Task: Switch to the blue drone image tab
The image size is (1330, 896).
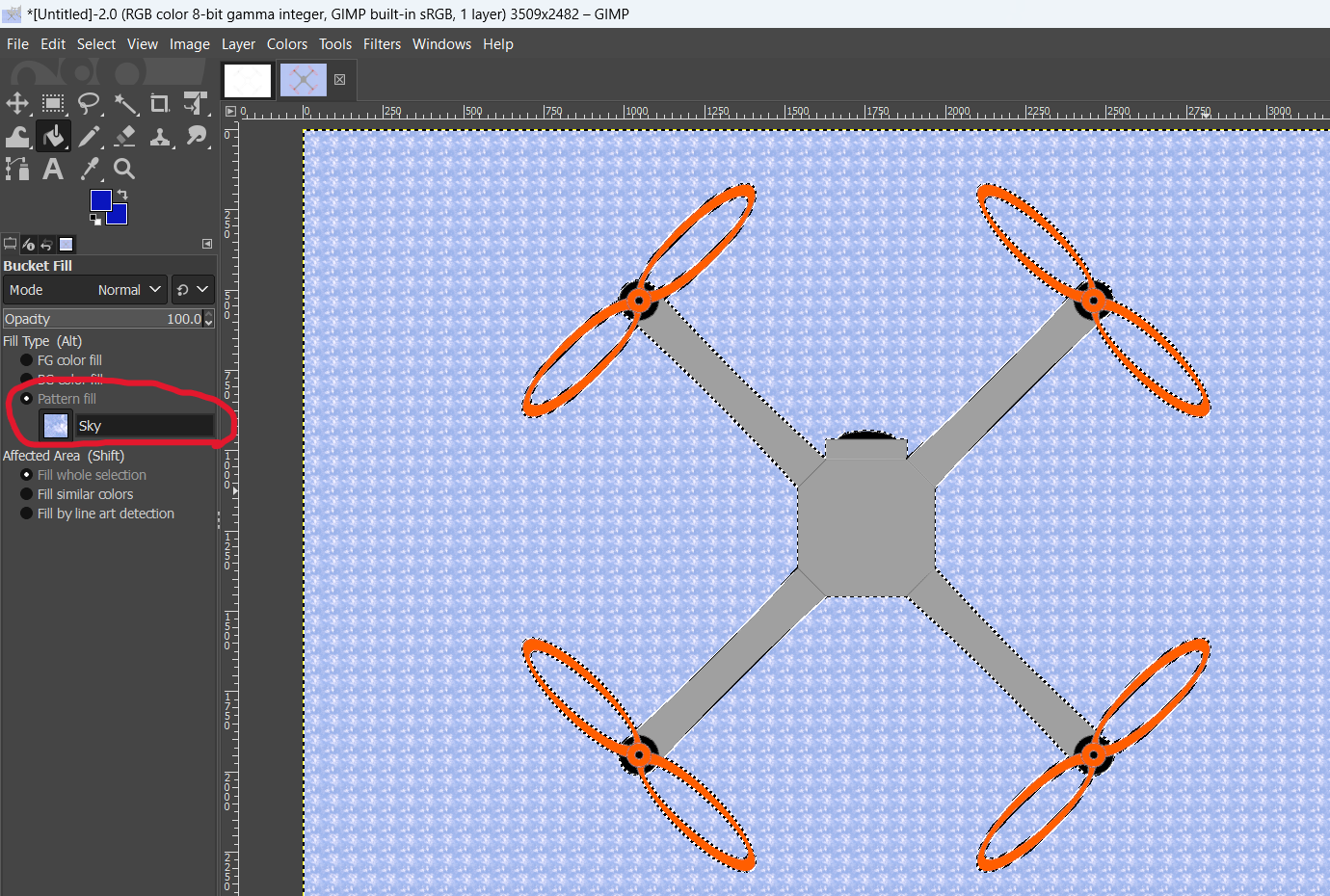Action: [x=304, y=80]
